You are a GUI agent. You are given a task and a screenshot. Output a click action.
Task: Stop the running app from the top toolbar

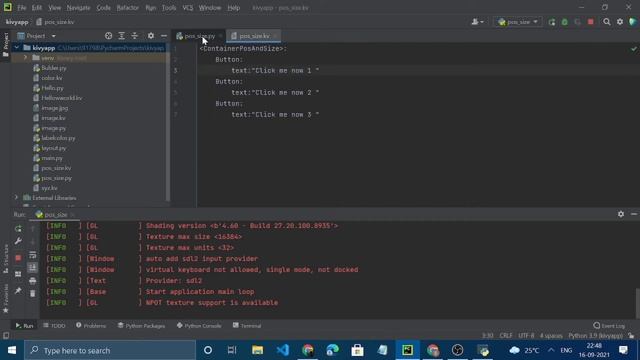[x=591, y=22]
